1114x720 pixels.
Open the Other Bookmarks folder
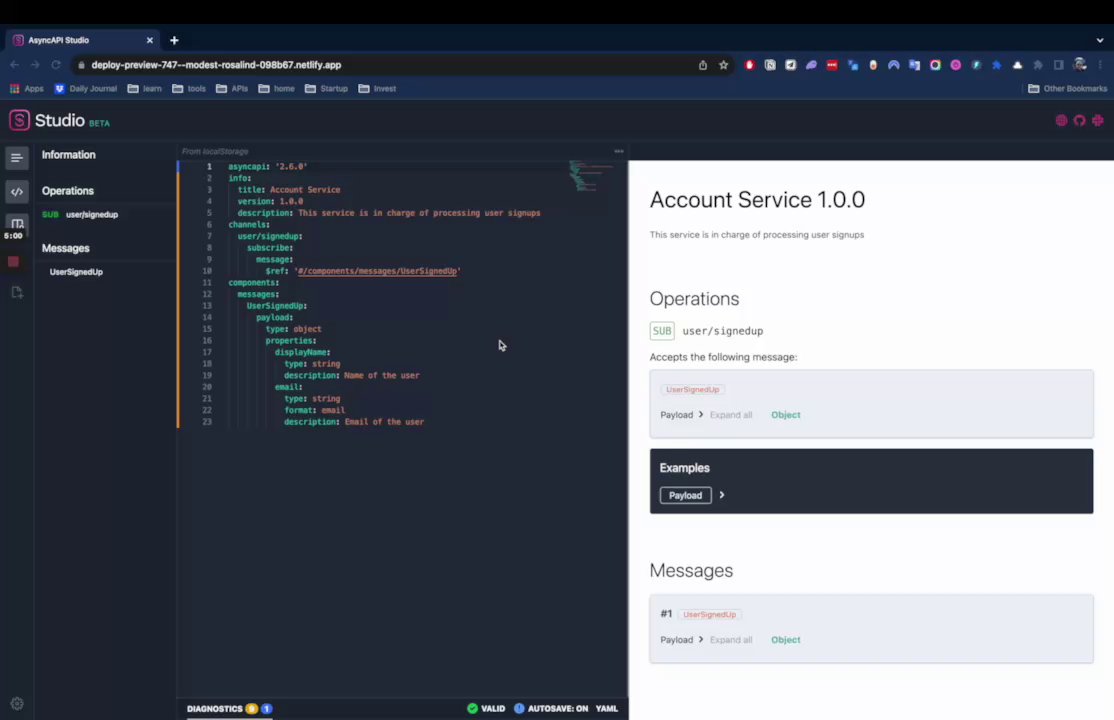point(1067,89)
